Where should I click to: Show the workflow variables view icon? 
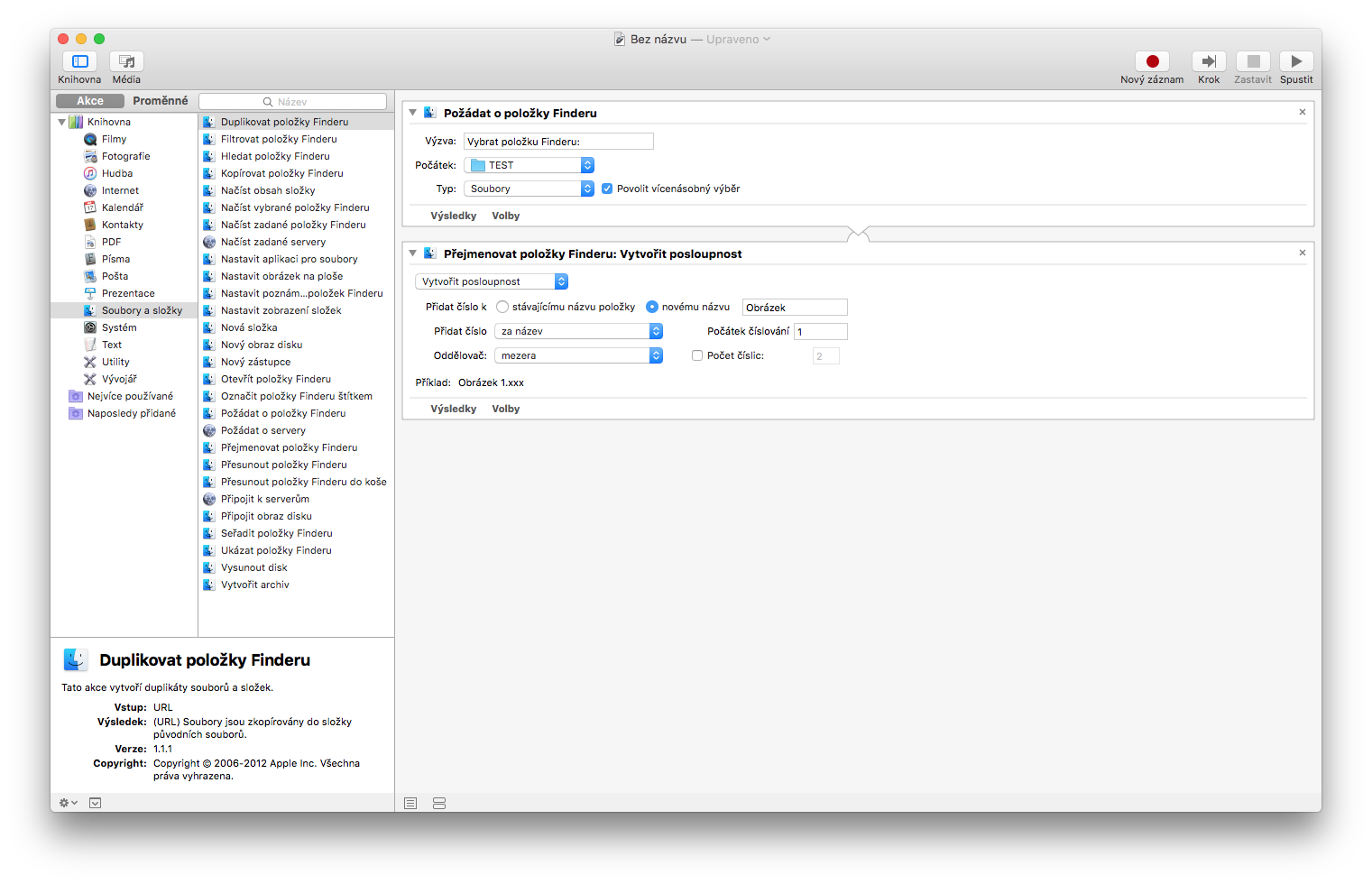(x=439, y=803)
